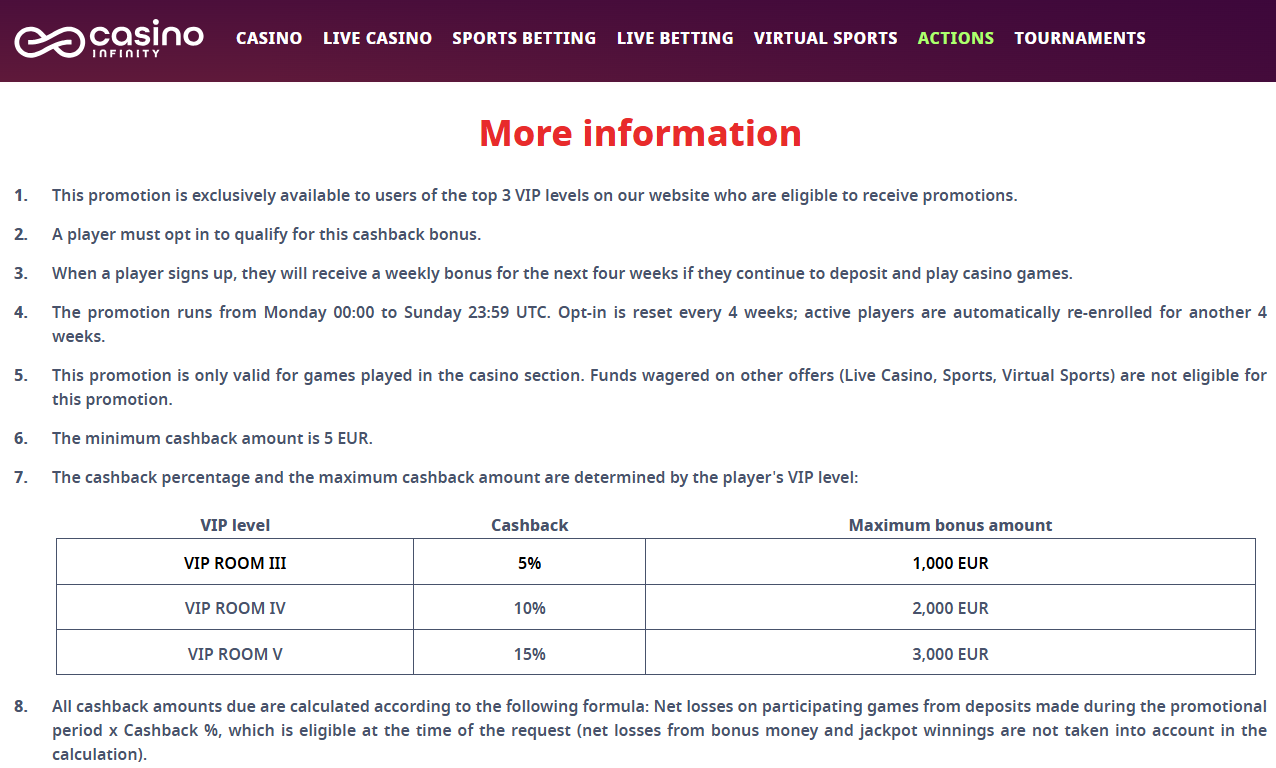Open the CASINO menu item
The height and width of the screenshot is (768, 1276).
(x=269, y=38)
